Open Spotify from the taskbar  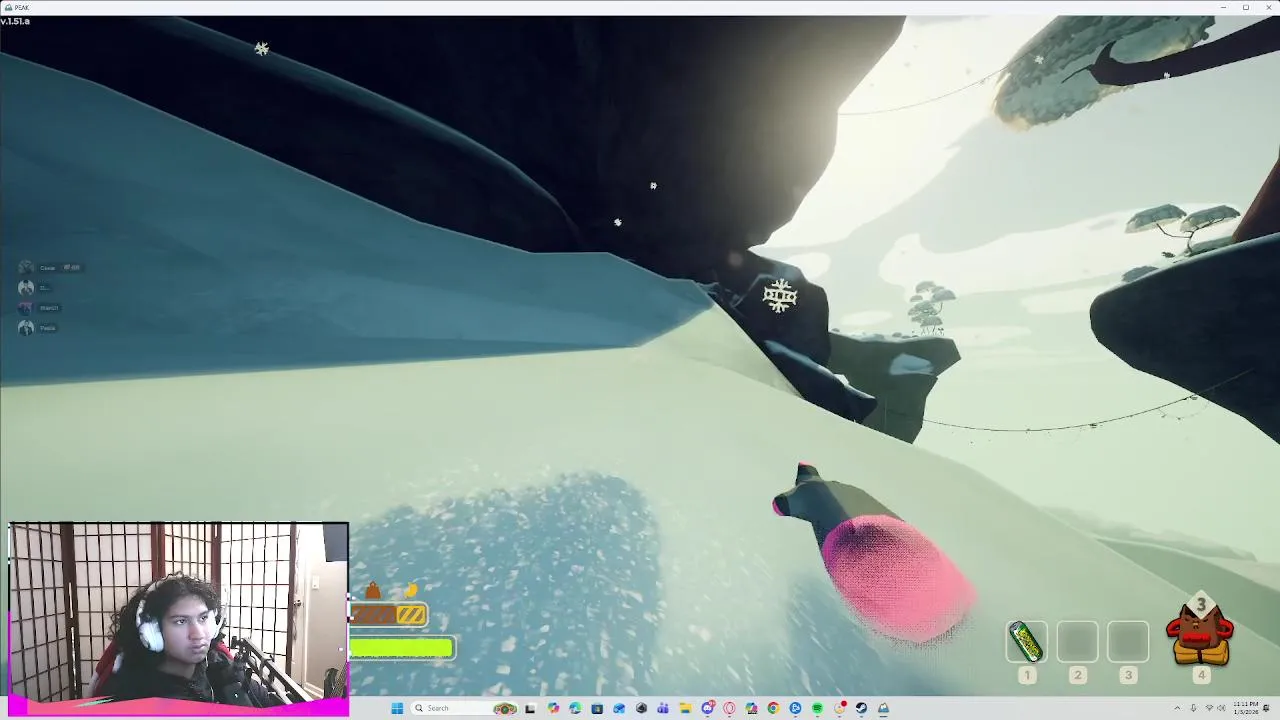817,708
